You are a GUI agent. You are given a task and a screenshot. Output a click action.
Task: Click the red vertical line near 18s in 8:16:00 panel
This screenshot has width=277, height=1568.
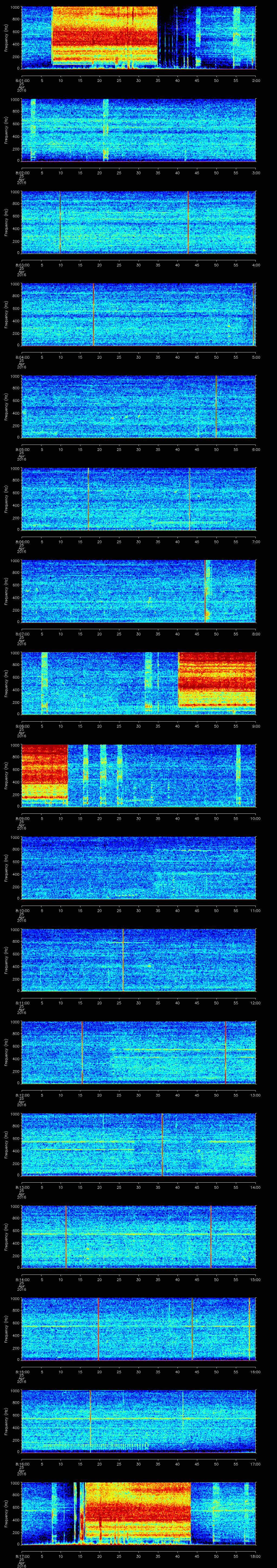90,1421
